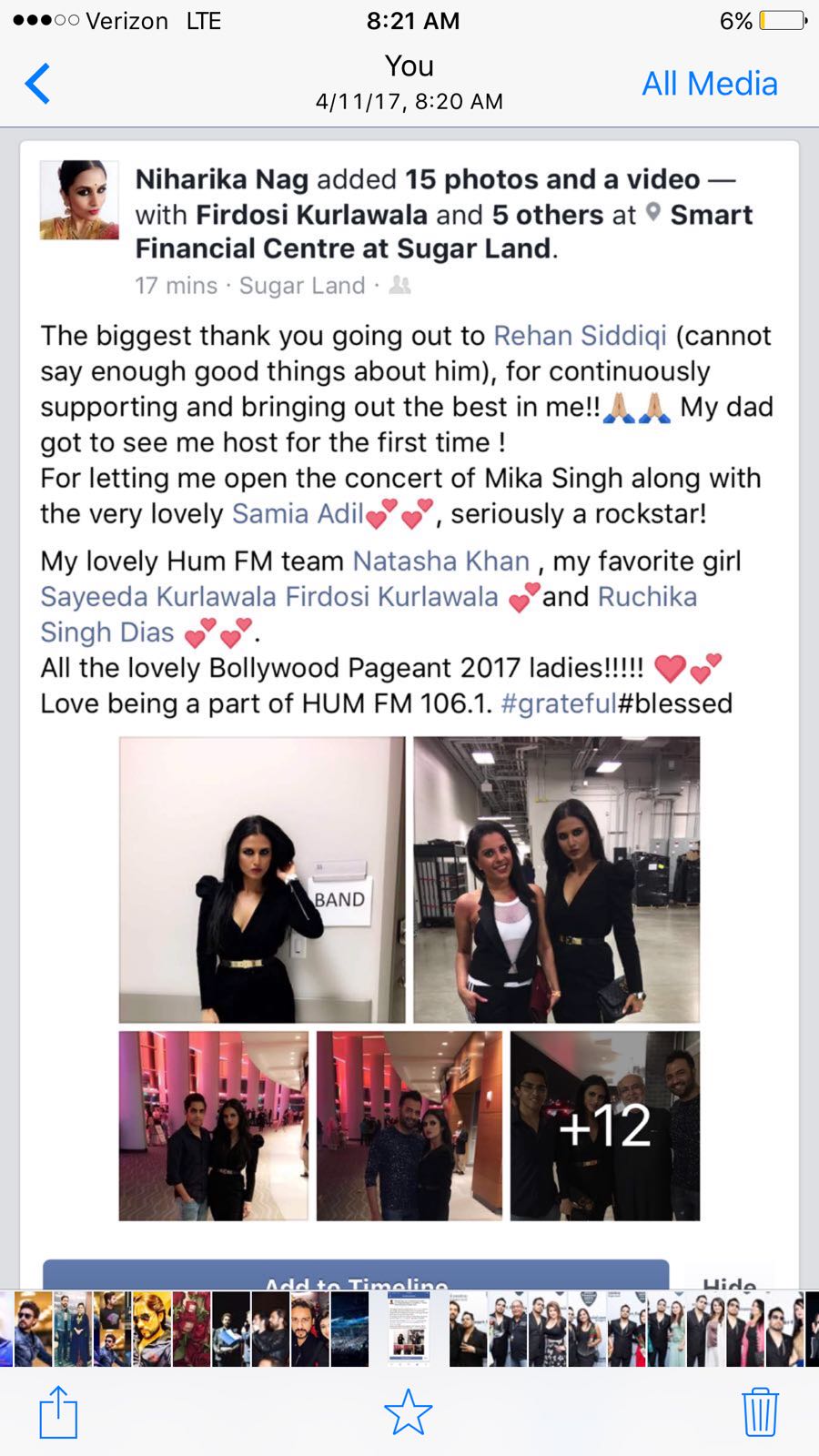Image resolution: width=819 pixels, height=1456 pixels.
Task: Open the share sheet icon
Action: point(58,1410)
